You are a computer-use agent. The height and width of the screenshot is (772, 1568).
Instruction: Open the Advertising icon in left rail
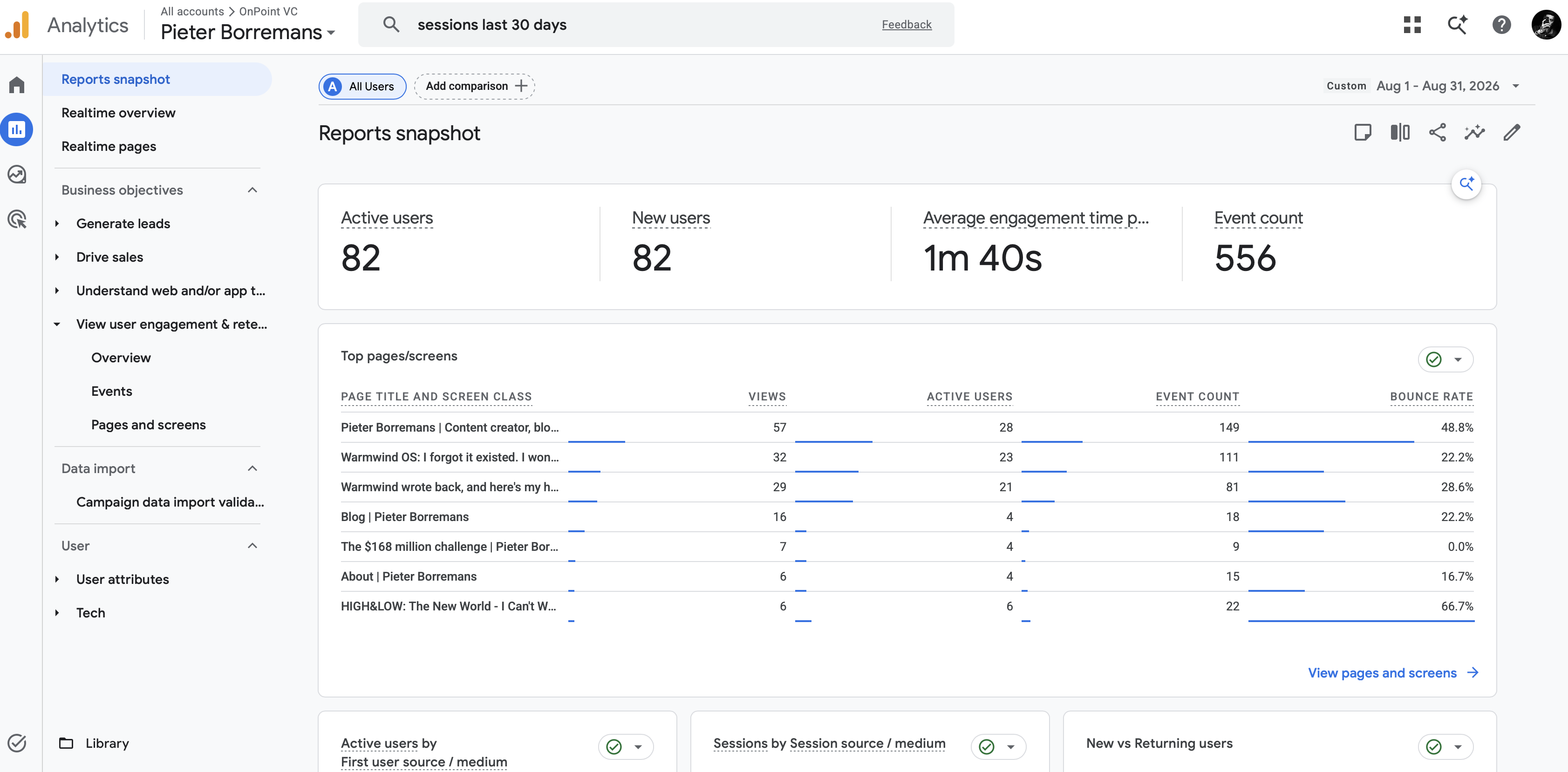tap(17, 219)
